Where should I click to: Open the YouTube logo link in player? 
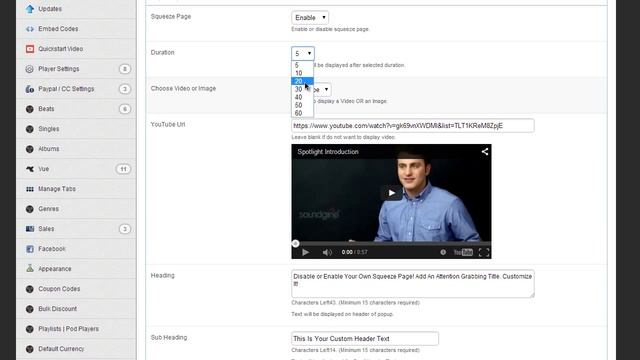point(463,252)
